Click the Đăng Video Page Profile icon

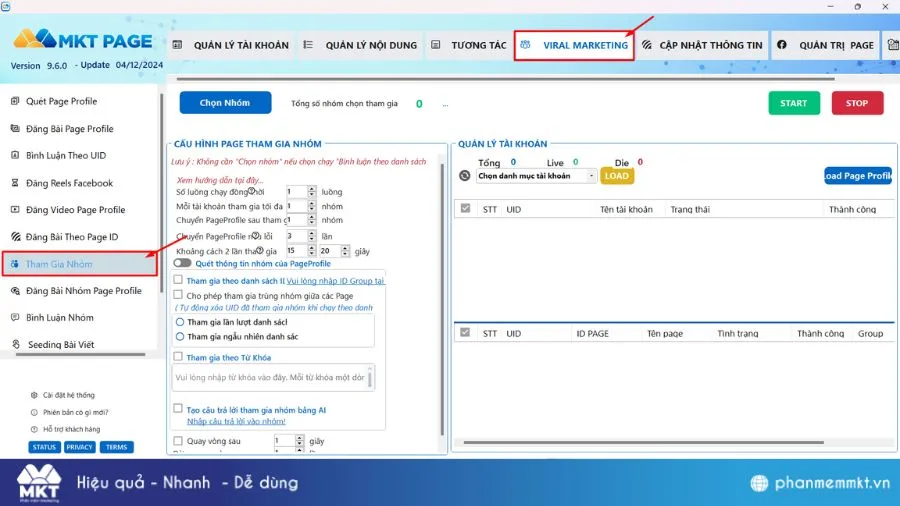[14, 211]
